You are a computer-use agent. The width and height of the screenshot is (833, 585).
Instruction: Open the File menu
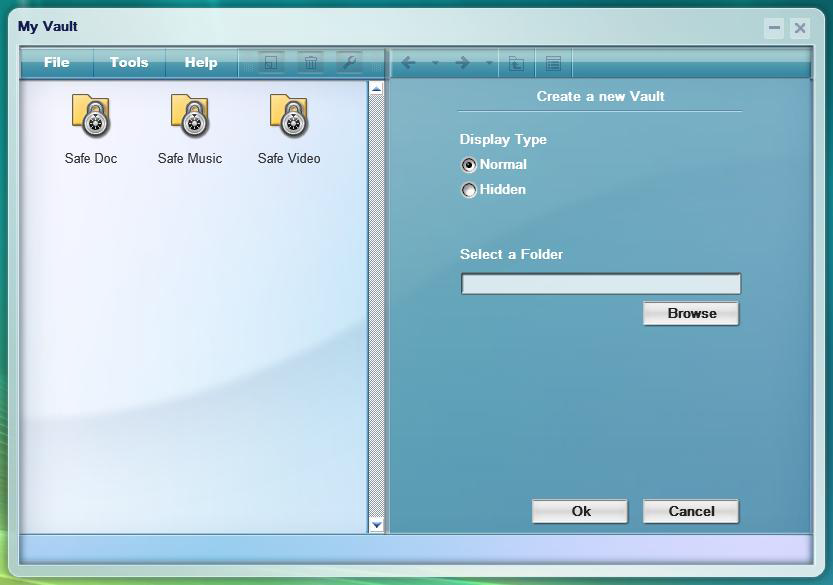click(57, 63)
